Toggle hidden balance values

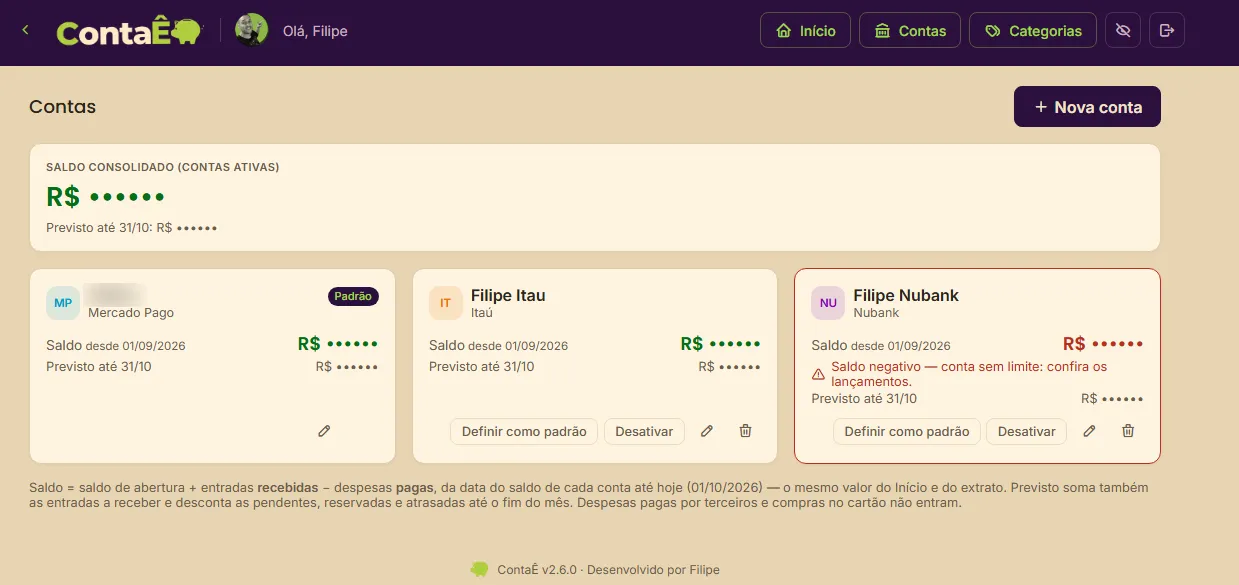pos(1123,31)
